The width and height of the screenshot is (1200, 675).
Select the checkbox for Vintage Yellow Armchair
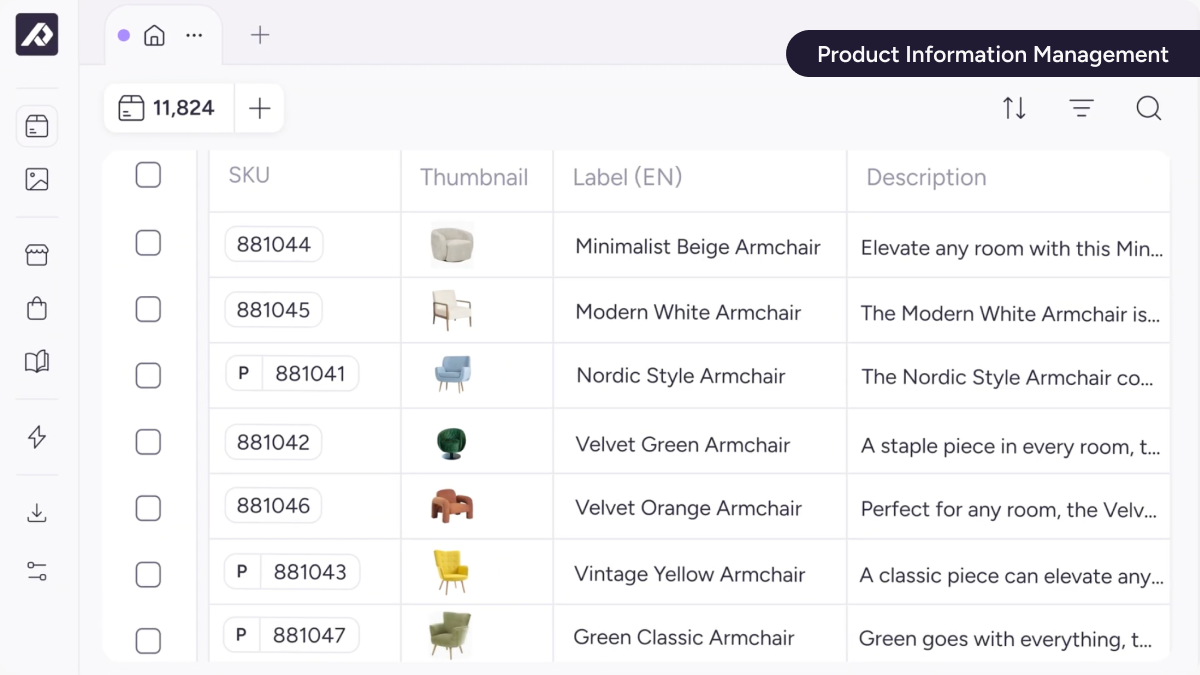(x=148, y=574)
